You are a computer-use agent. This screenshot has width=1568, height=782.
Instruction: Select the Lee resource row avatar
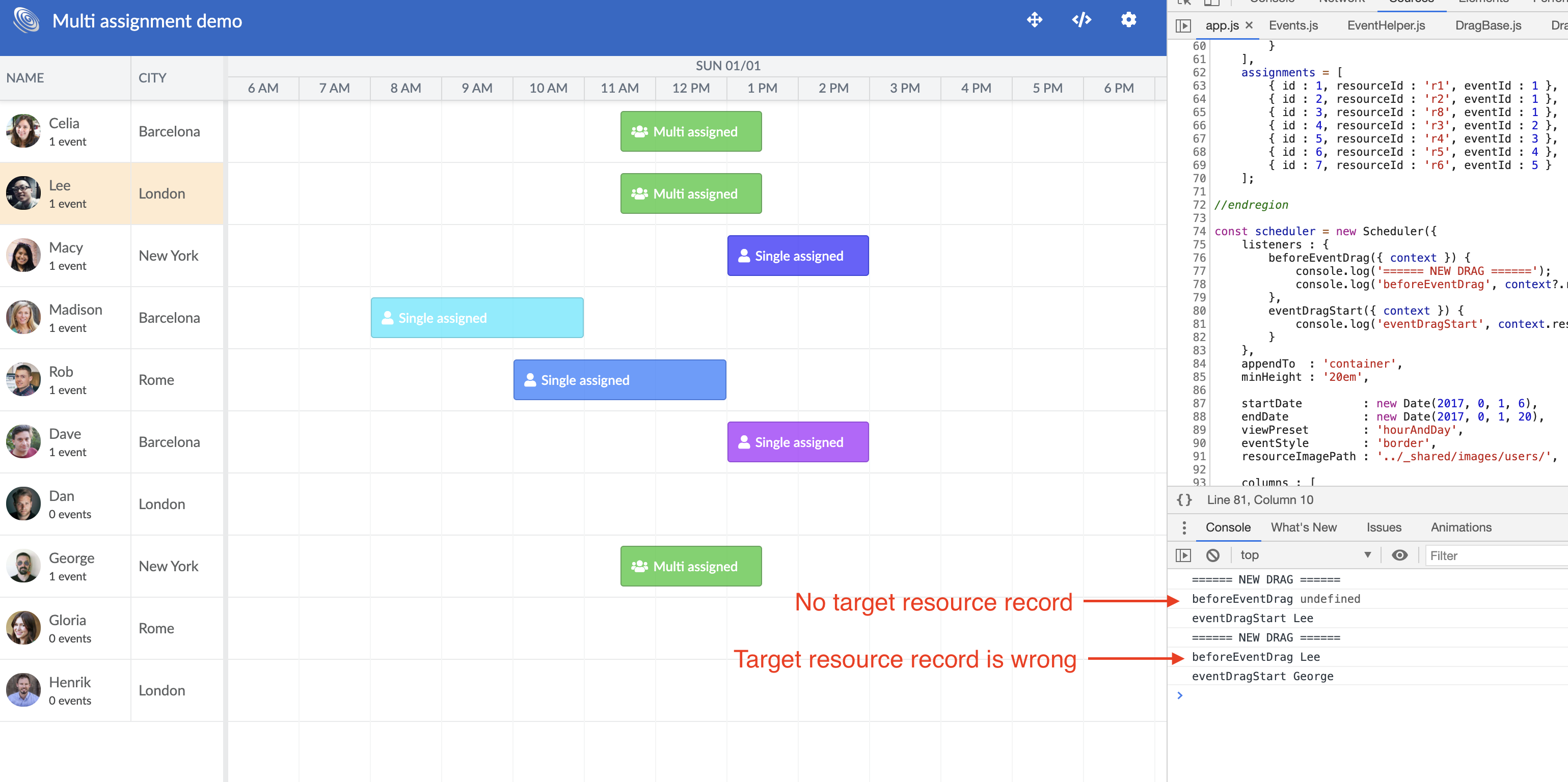23,193
